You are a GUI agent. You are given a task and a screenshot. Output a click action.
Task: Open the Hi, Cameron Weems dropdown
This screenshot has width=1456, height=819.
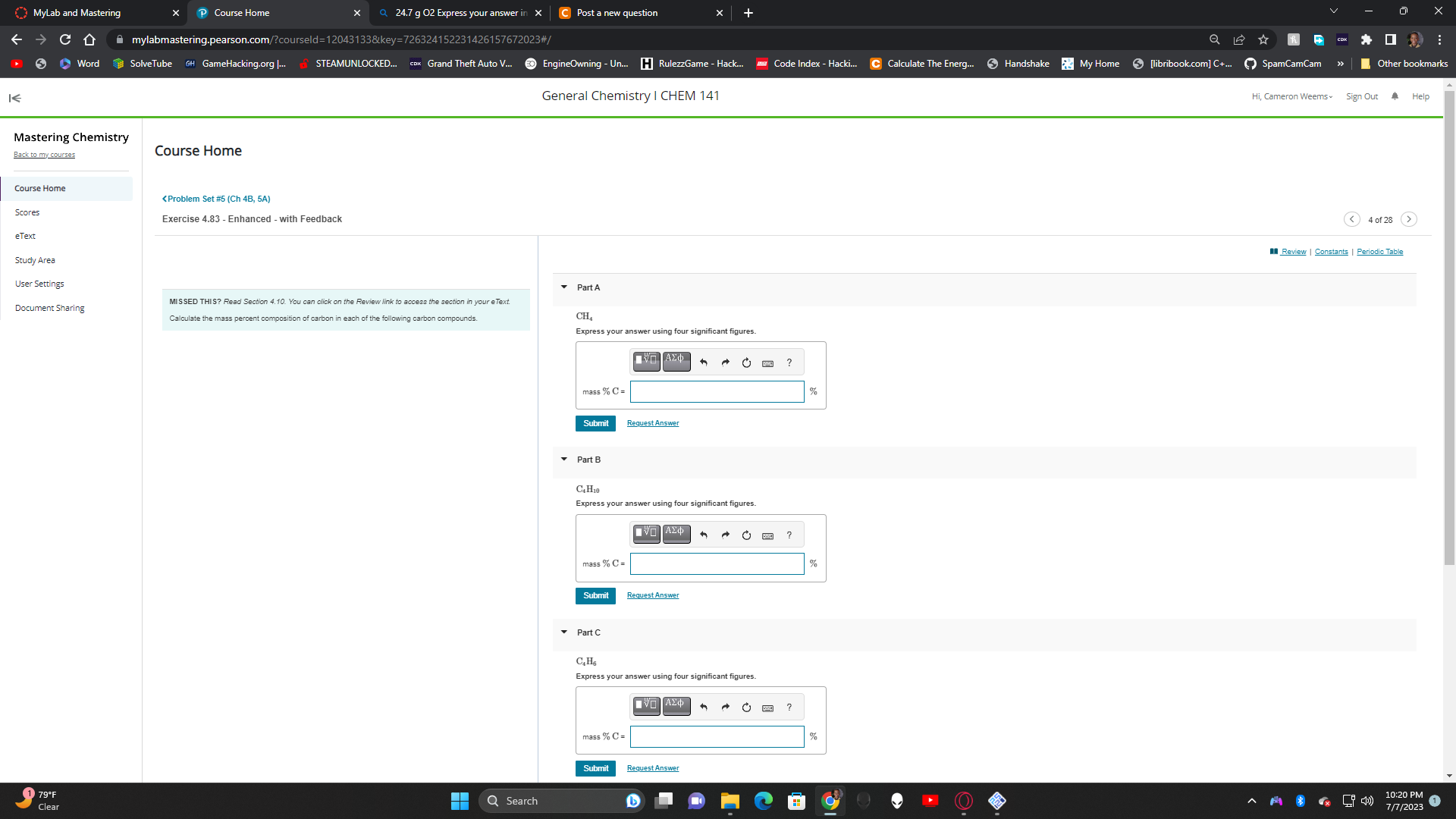pos(1292,96)
